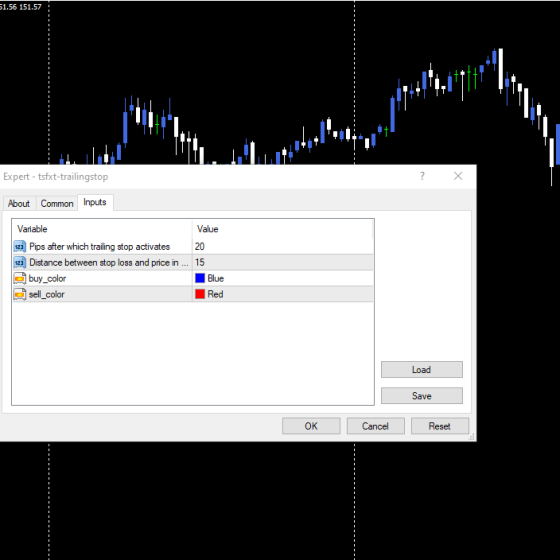560x560 pixels.
Task: Click the color icon beside buy_color
Action: 20,278
